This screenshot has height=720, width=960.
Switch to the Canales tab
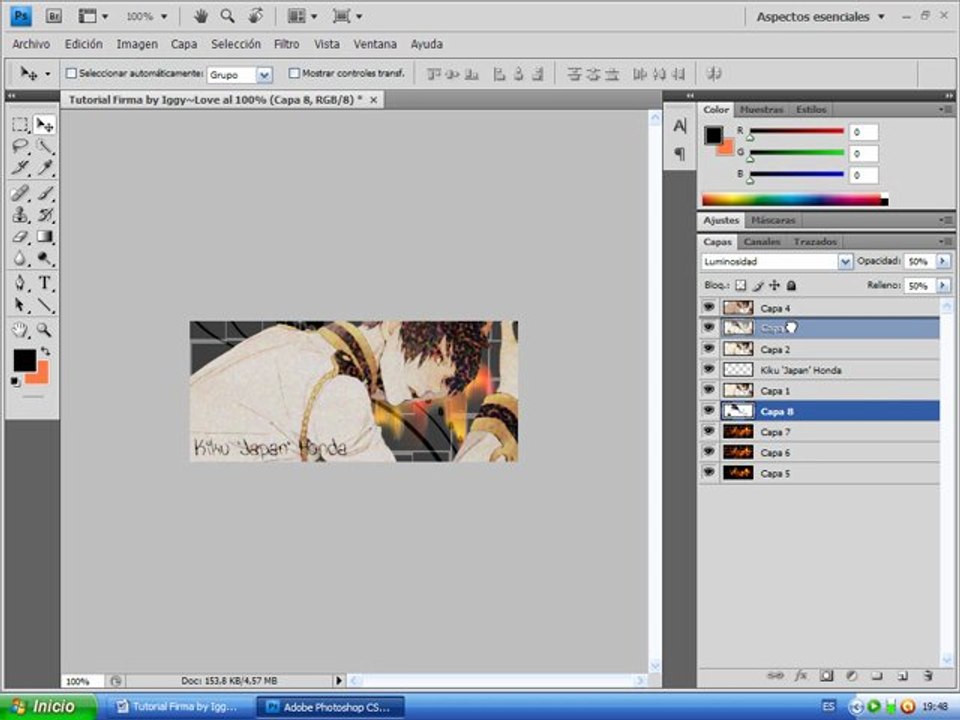coord(762,242)
